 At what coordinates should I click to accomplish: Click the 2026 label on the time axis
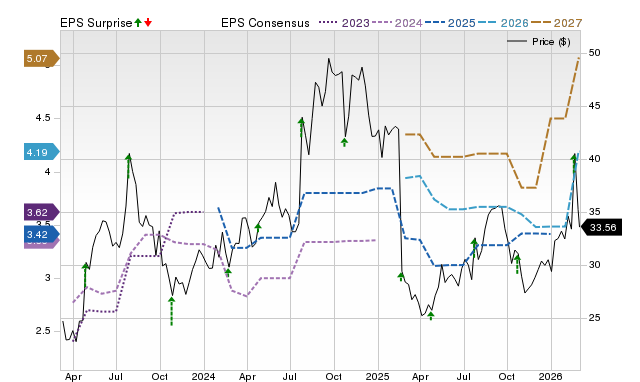tap(551, 376)
